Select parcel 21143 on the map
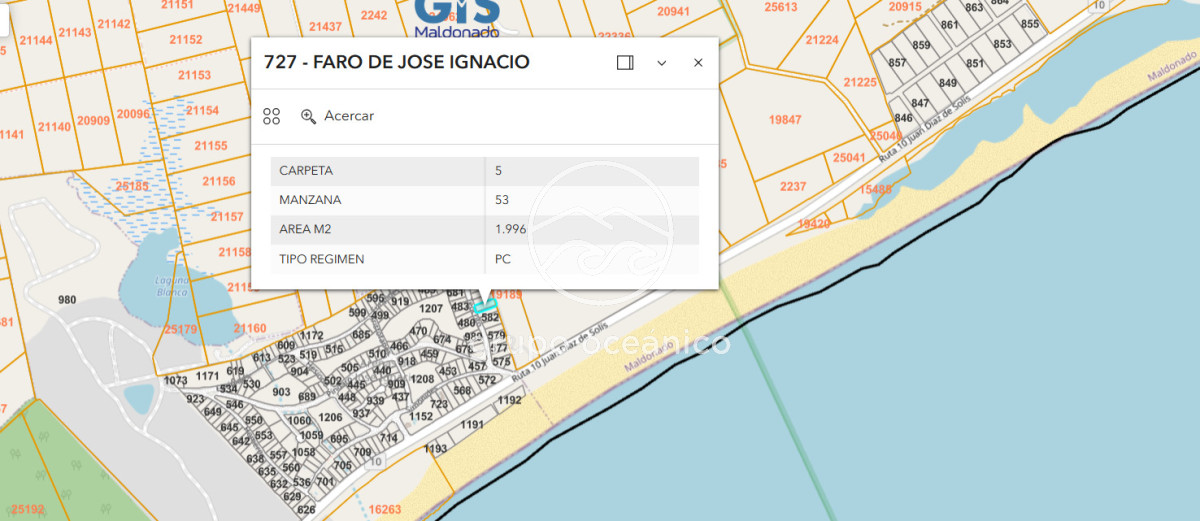 click(x=74, y=32)
